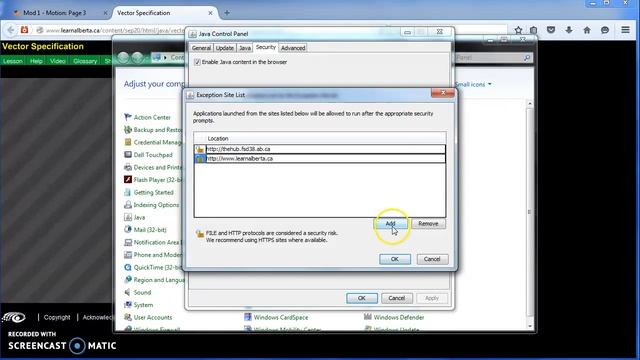Click the Help menu item
Viewport: 640px width, 360px height.
click(36, 61)
